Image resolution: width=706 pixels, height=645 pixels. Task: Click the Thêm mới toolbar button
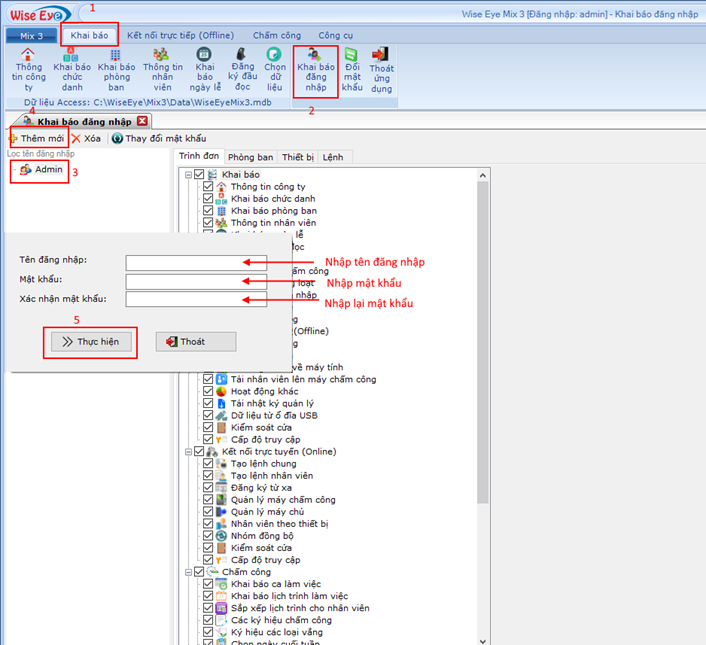(x=36, y=138)
